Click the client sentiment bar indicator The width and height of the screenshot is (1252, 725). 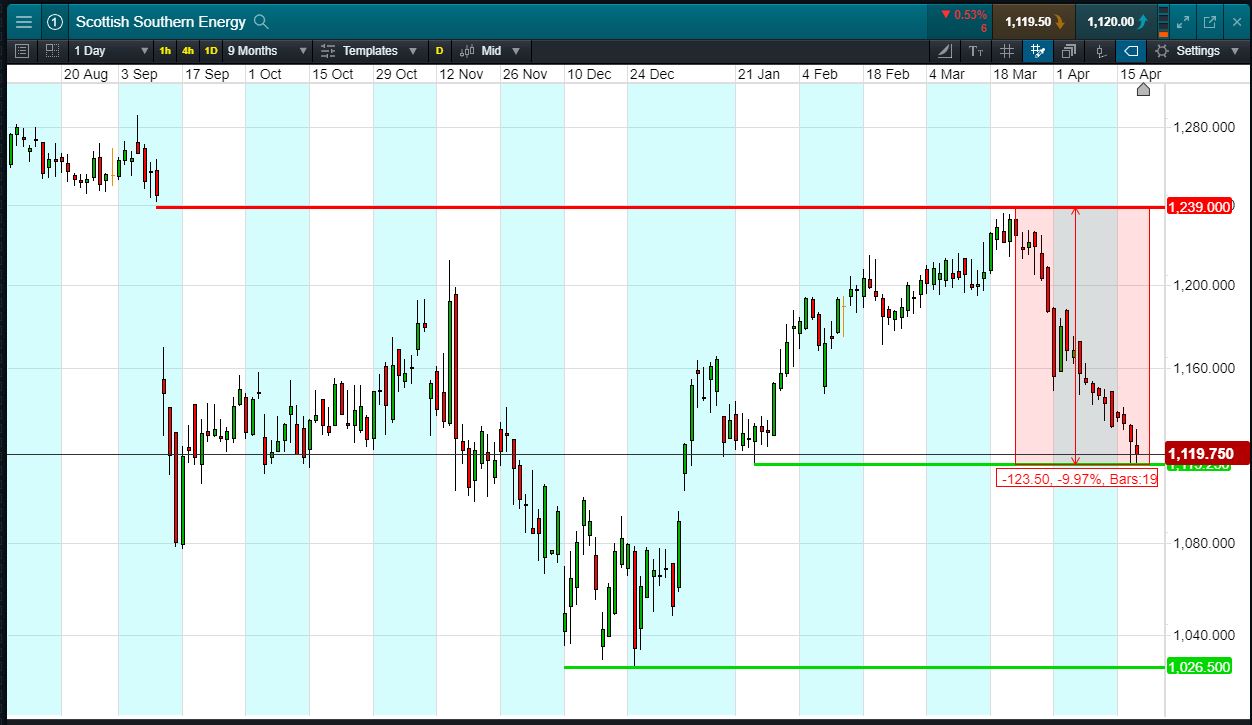1162,21
